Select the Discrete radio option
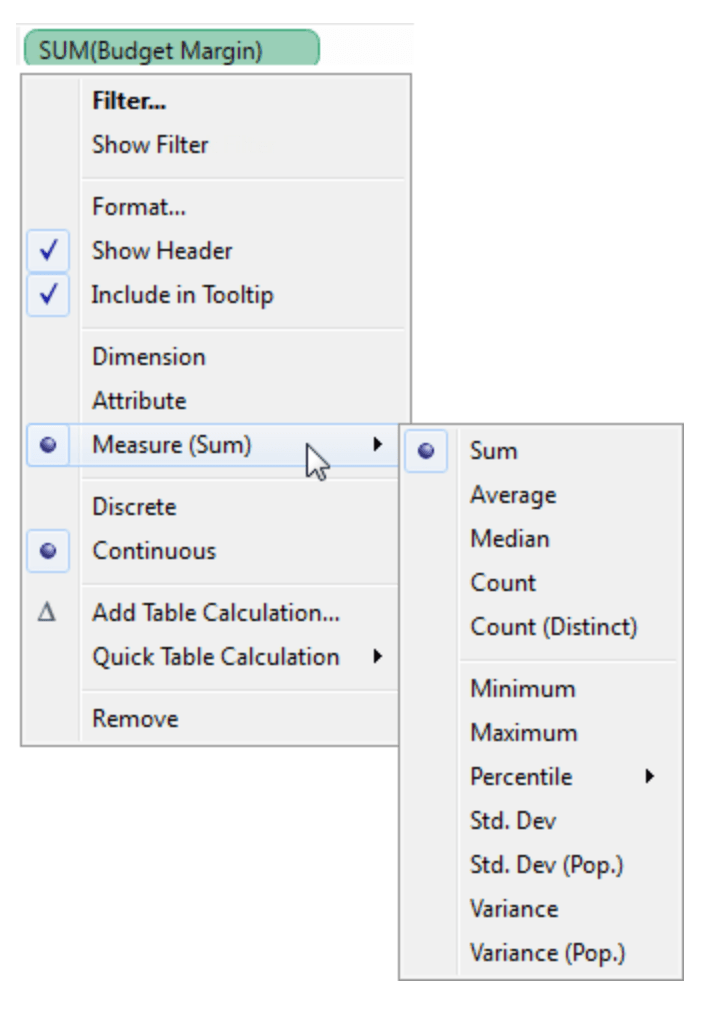The width and height of the screenshot is (722, 1016). 134,507
